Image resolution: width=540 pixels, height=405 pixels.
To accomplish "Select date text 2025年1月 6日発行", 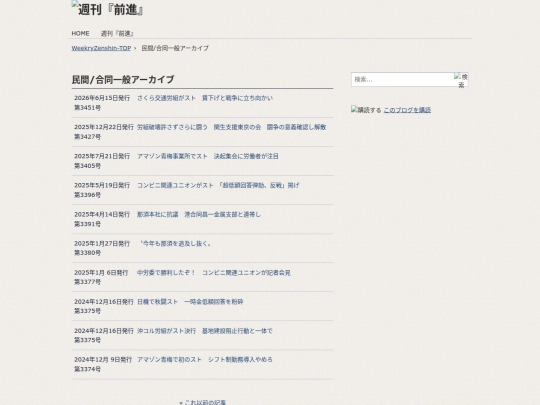I will click(x=101, y=273).
